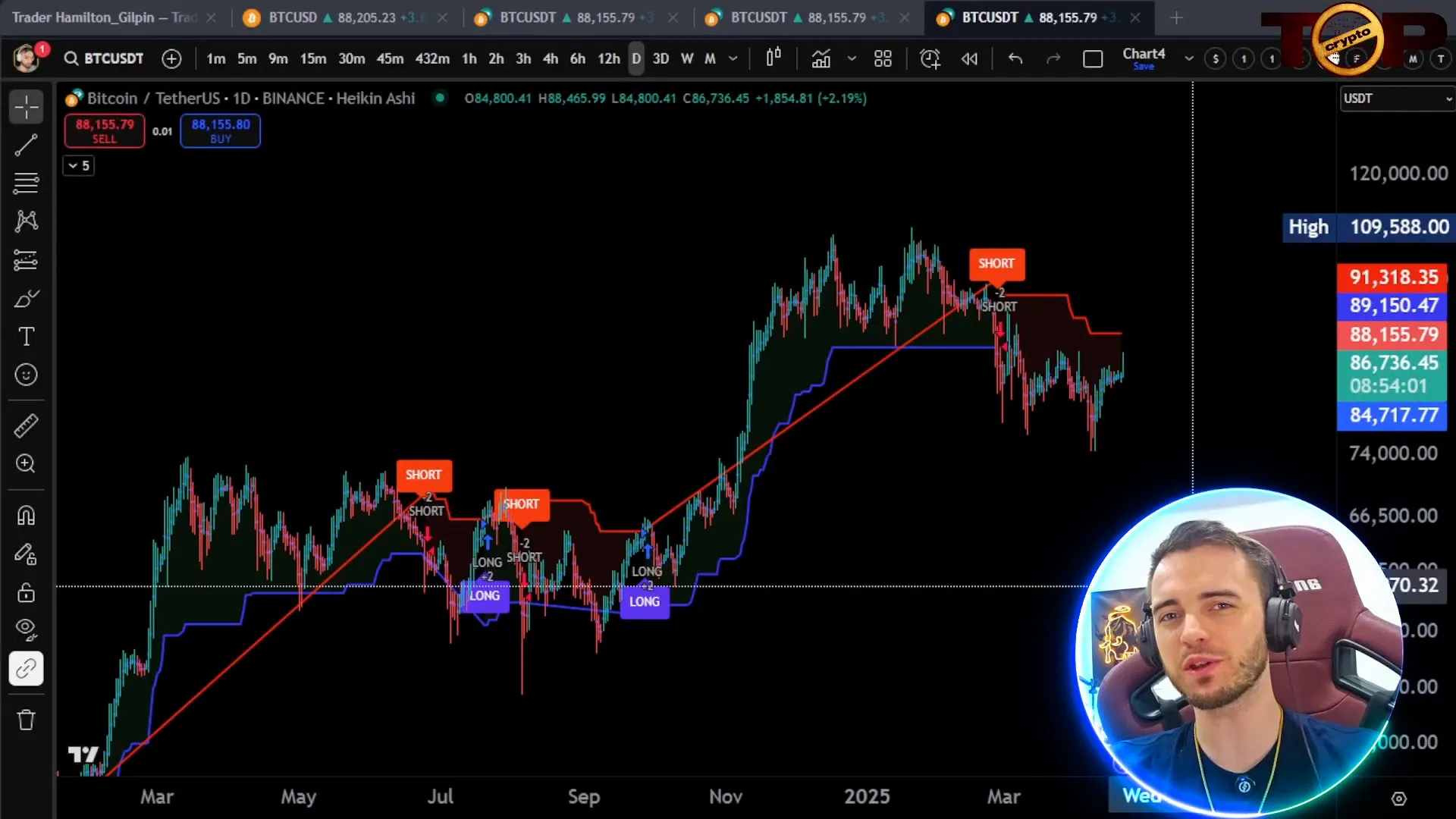Select the Text annotation tool
This screenshot has width=1456, height=819.
(x=26, y=336)
